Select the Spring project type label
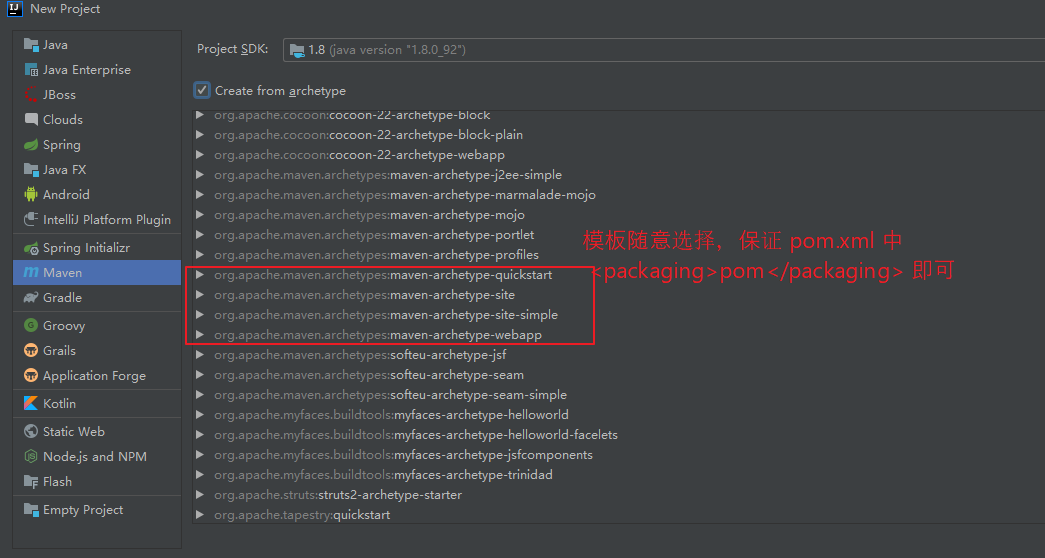Image resolution: width=1045 pixels, height=558 pixels. [x=62, y=145]
